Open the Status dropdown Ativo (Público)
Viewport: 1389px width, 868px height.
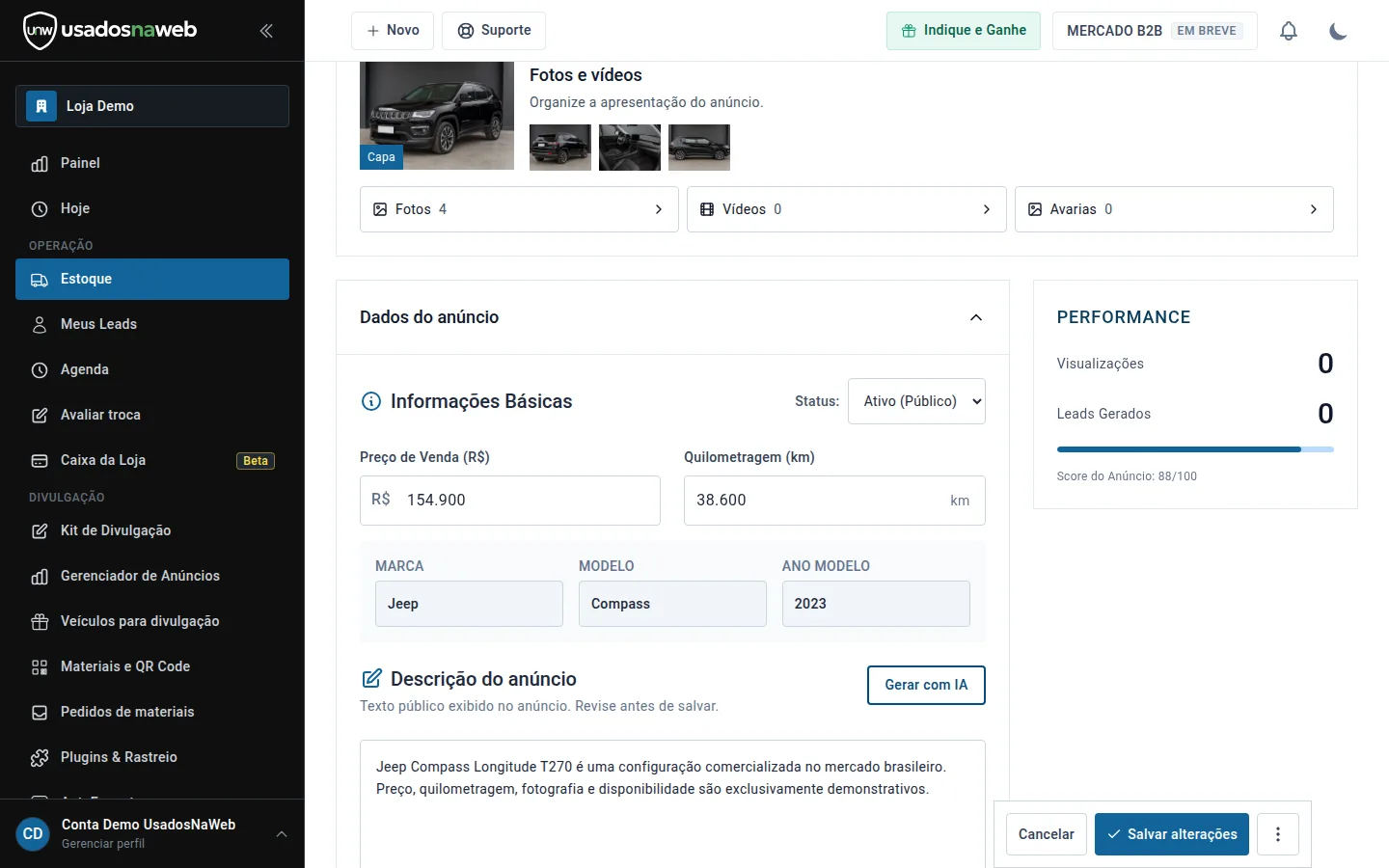point(916,401)
